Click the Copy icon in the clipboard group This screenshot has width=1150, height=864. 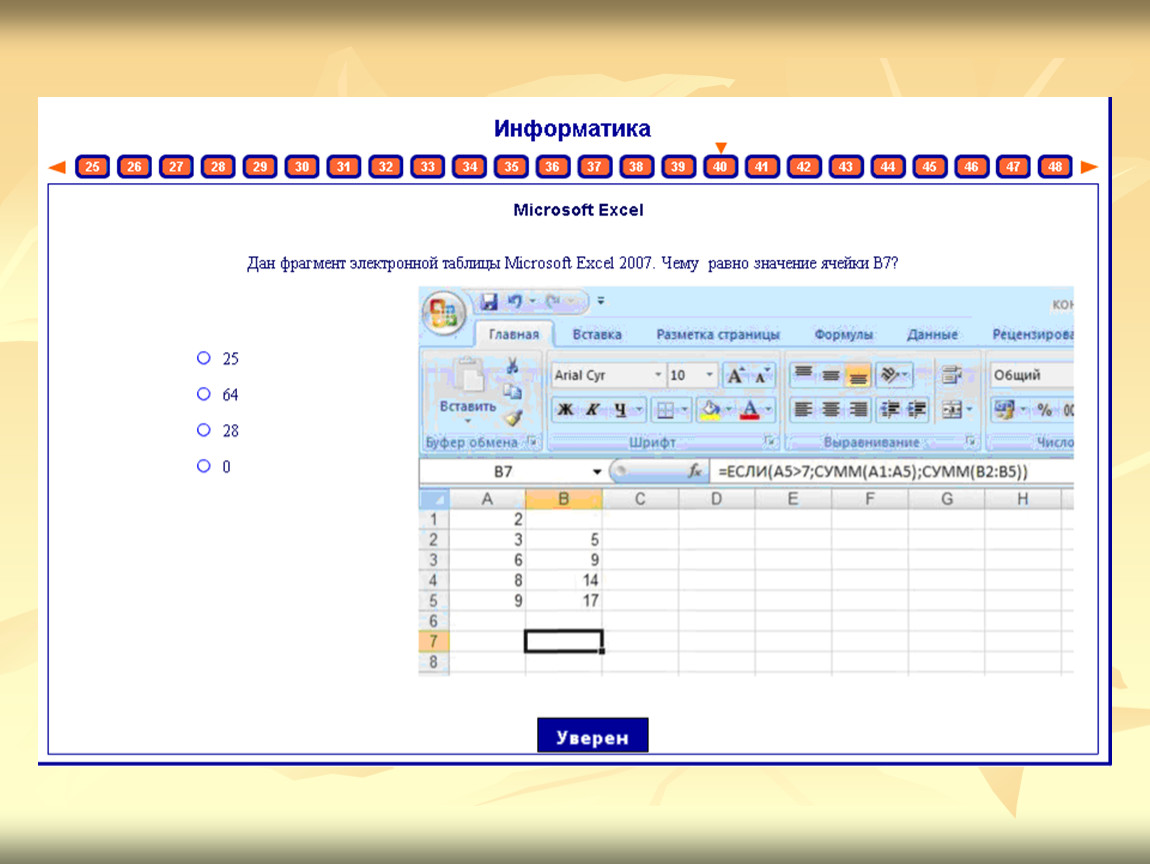click(512, 391)
